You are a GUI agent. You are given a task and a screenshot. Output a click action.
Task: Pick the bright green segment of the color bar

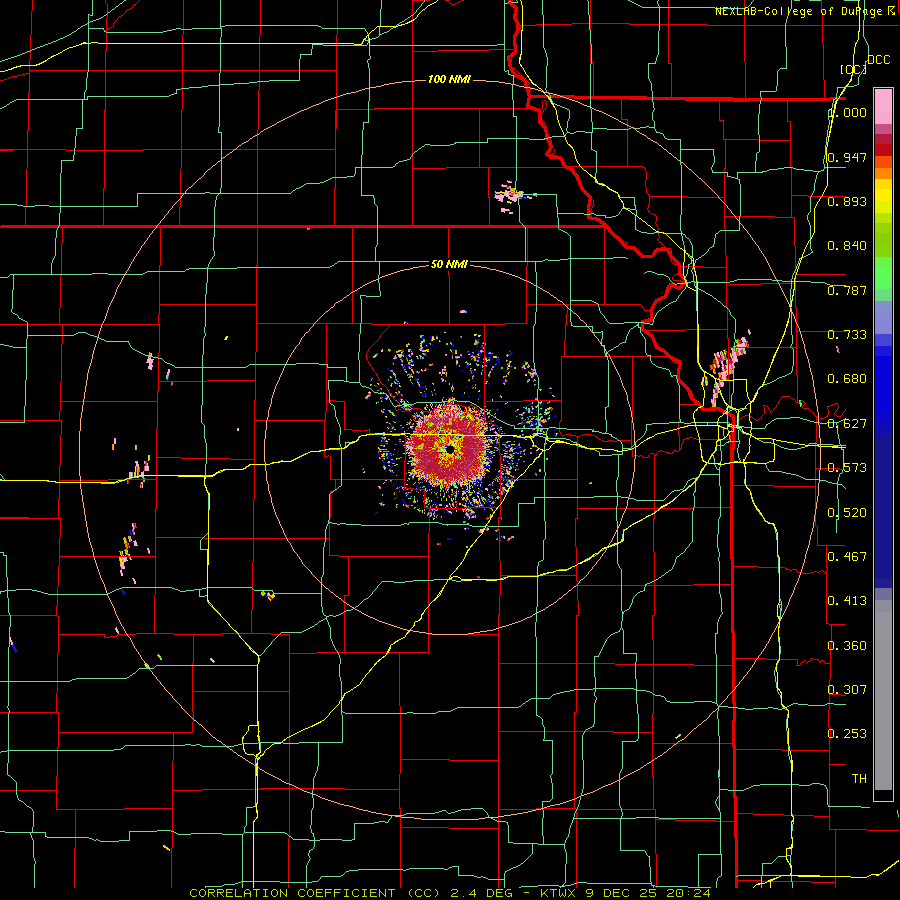[883, 273]
